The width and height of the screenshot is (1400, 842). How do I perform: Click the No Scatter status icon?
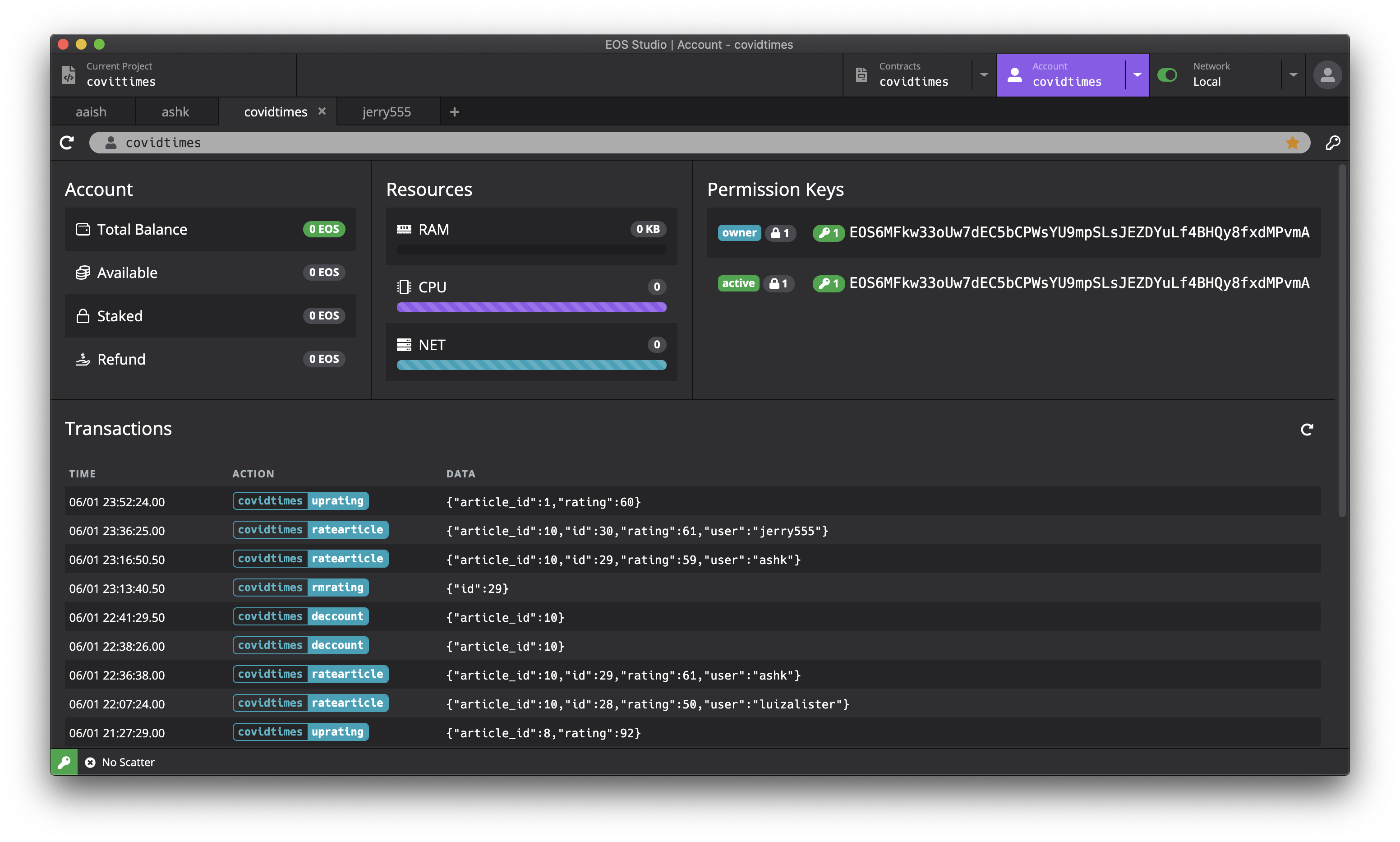(x=90, y=763)
